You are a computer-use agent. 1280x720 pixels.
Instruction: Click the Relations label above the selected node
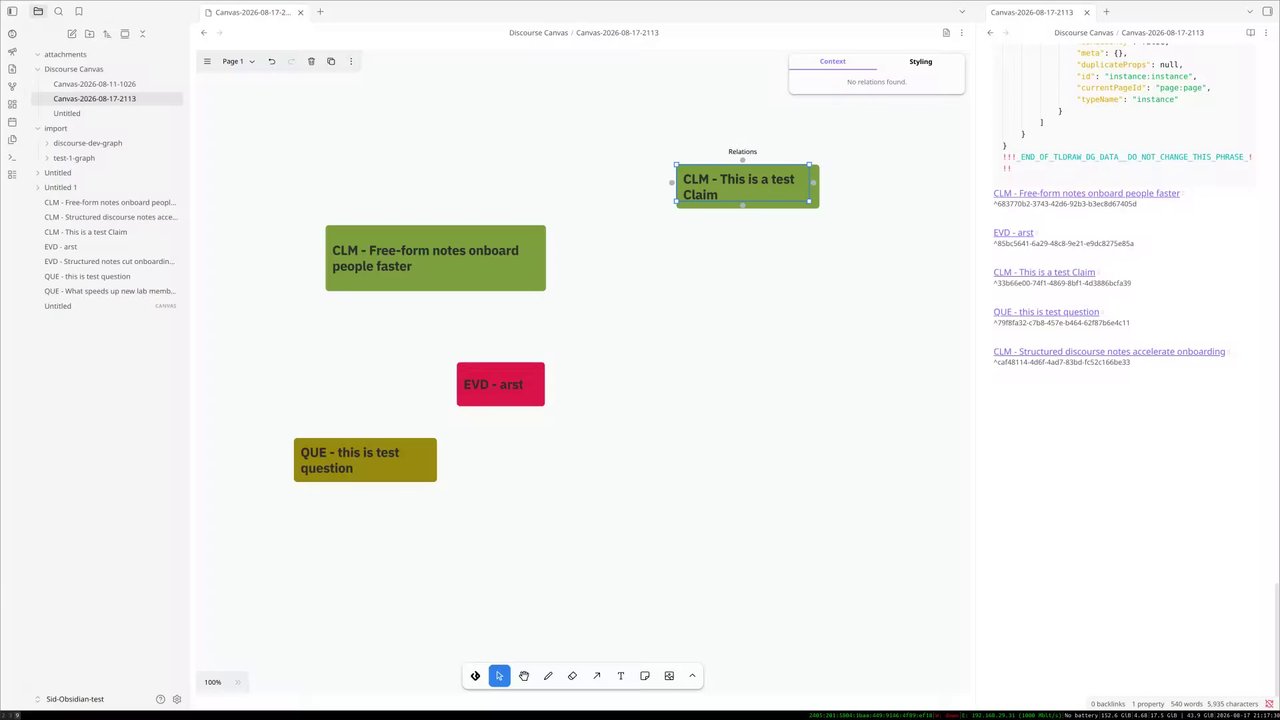click(x=742, y=152)
